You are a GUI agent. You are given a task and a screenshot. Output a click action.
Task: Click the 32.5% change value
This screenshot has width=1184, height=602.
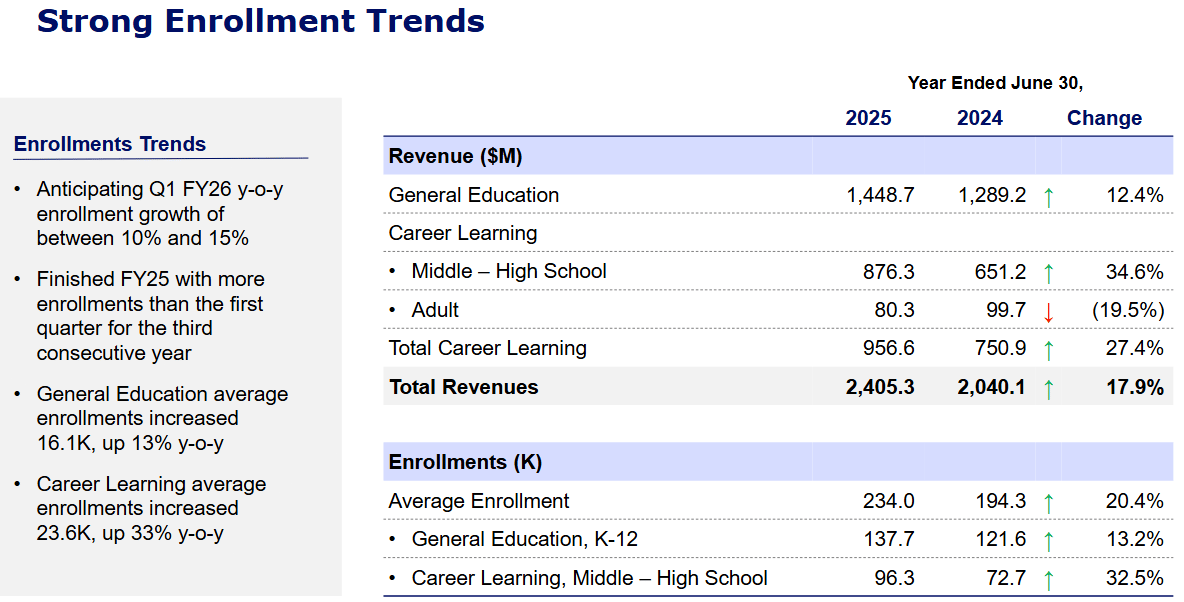(1135, 578)
